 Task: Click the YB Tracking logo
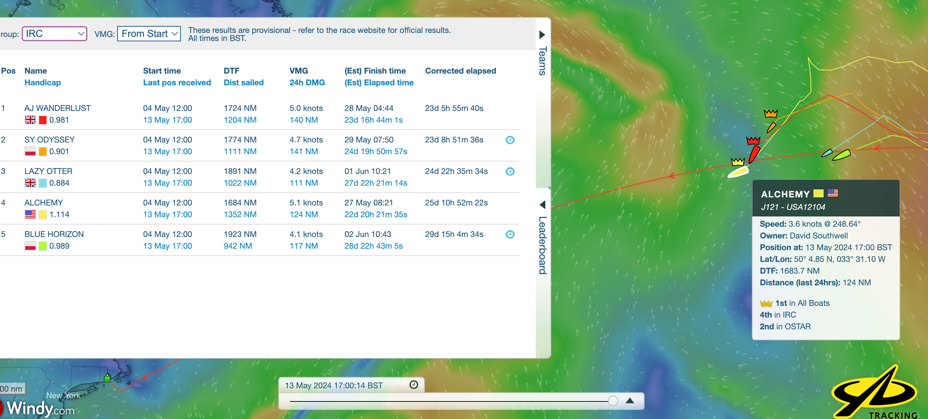click(x=876, y=393)
